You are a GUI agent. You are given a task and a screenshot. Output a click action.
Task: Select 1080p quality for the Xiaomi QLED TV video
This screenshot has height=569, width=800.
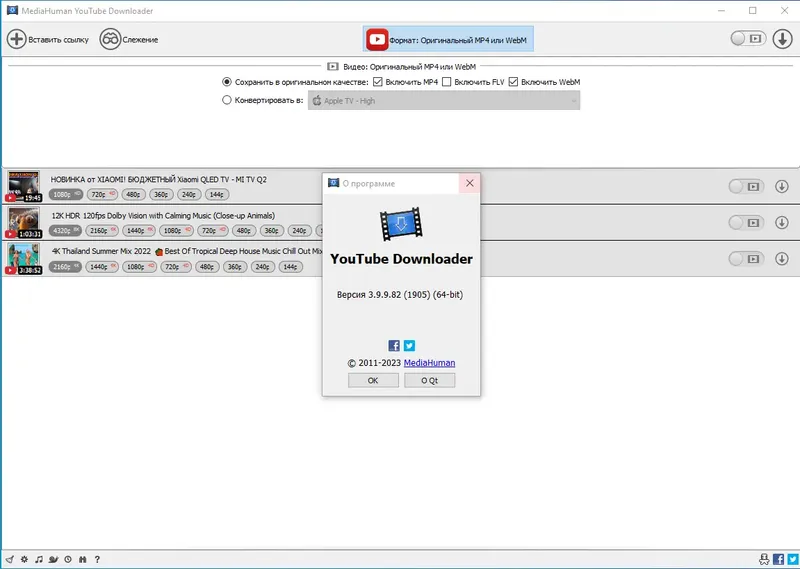pos(65,194)
